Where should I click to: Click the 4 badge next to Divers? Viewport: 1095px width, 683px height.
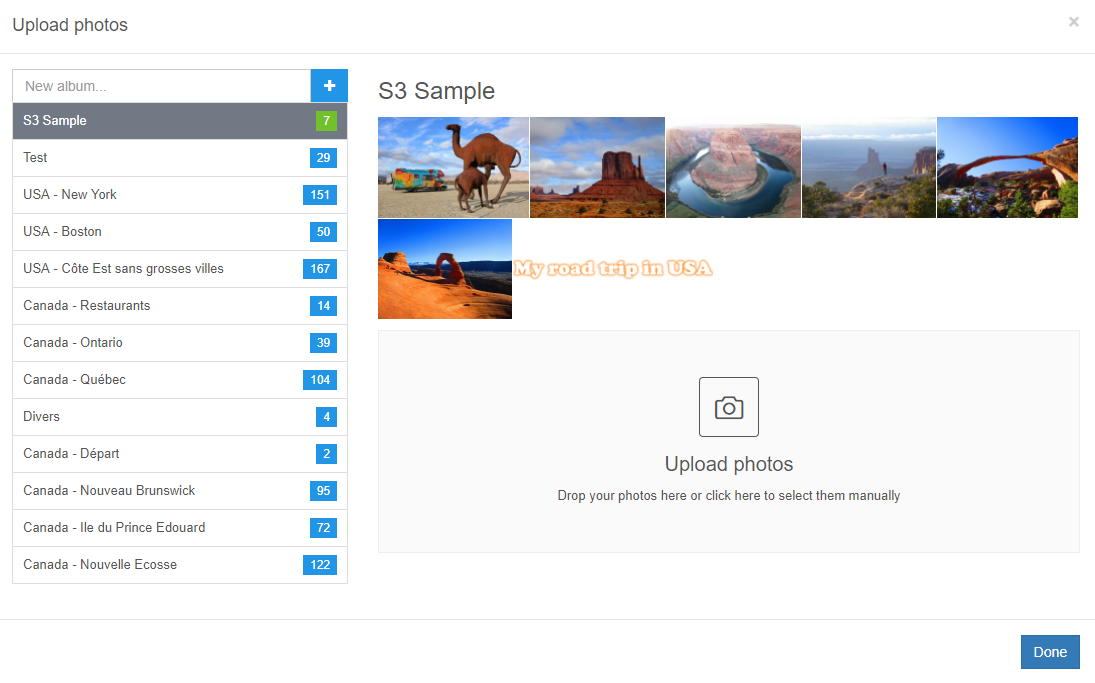[x=324, y=416]
